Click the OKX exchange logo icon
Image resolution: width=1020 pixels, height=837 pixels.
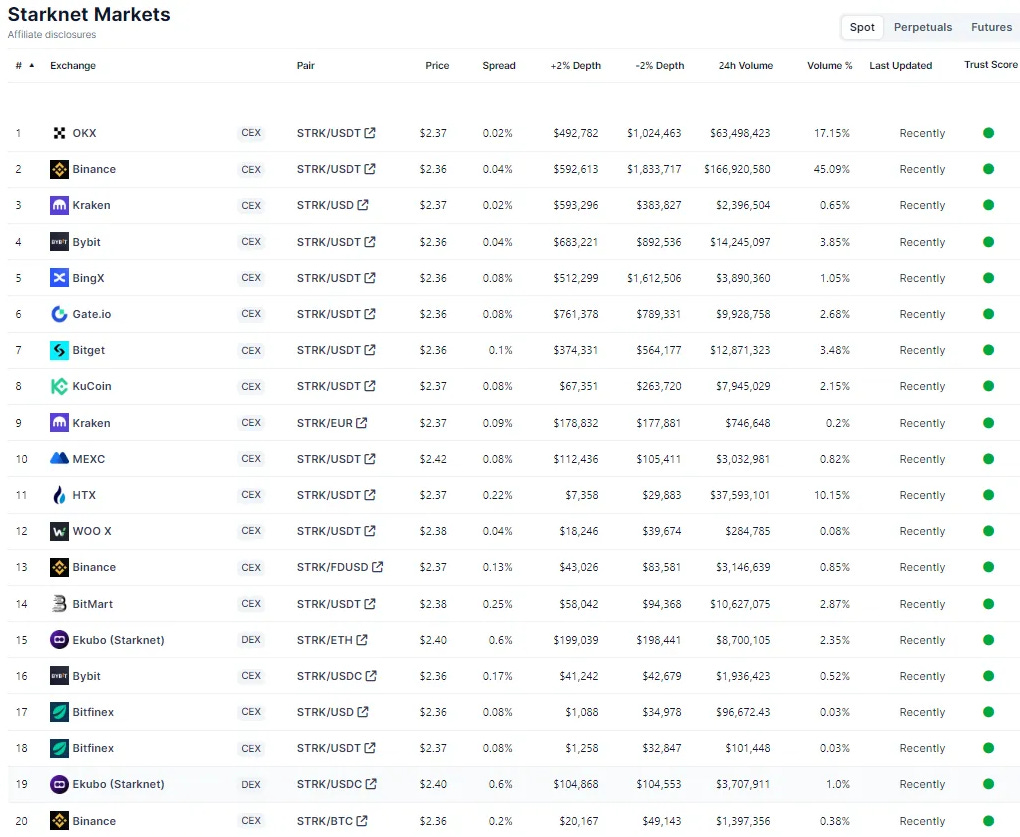pos(59,133)
